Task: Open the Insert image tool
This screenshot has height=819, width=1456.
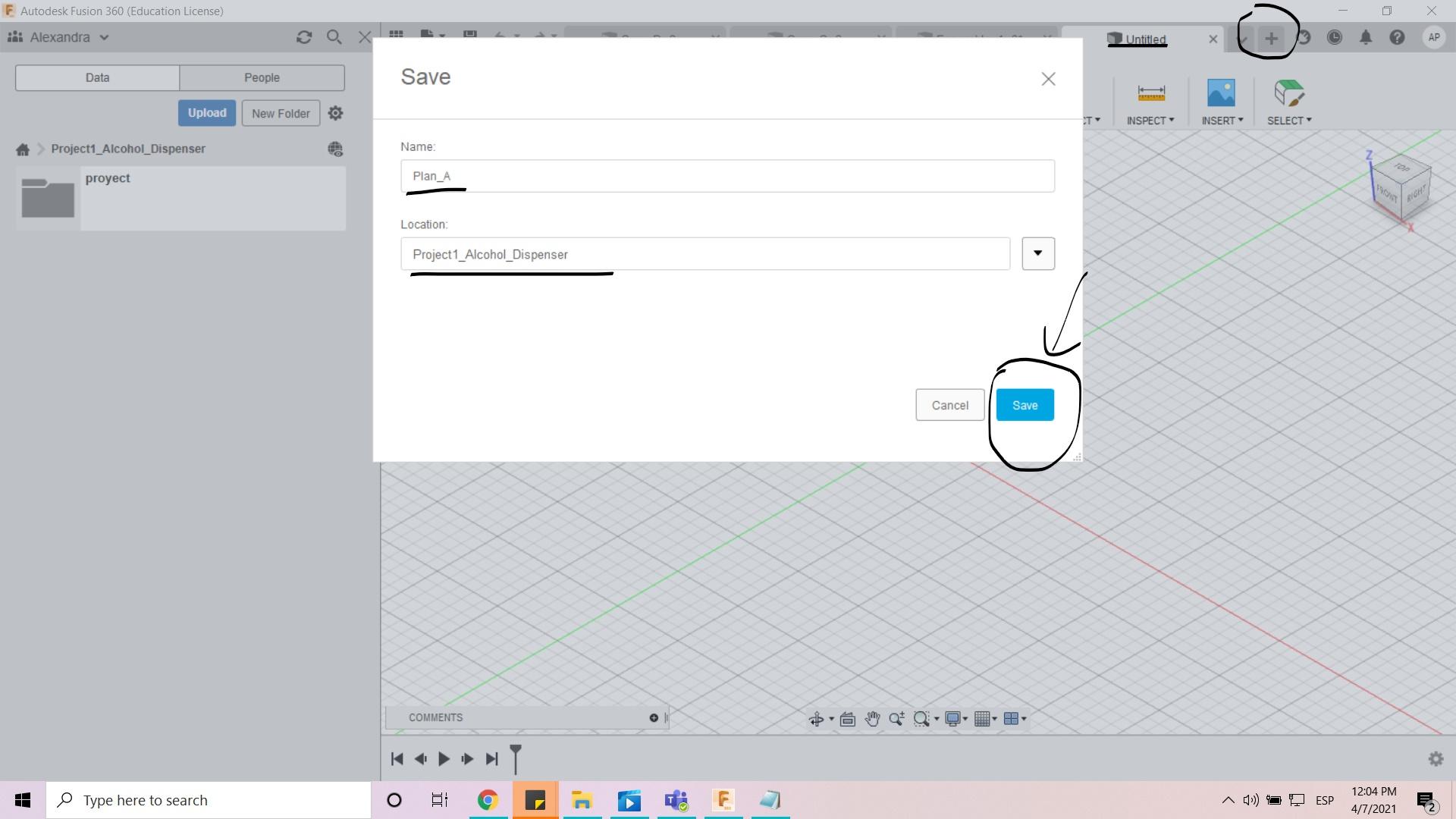Action: 1220,94
